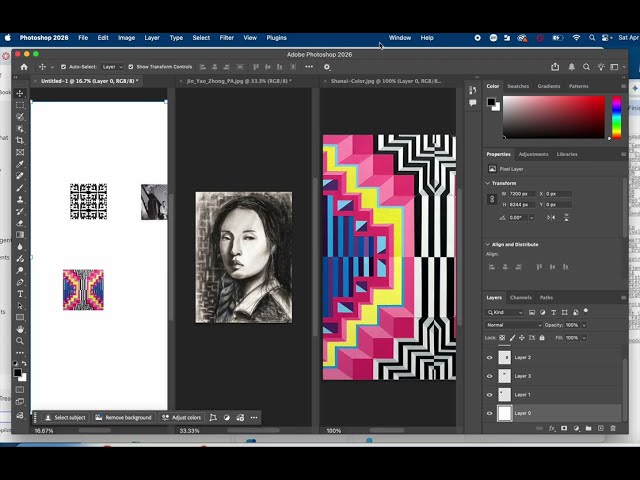The height and width of the screenshot is (480, 640).
Task: Open the Share icon in options bar
Action: point(555,67)
